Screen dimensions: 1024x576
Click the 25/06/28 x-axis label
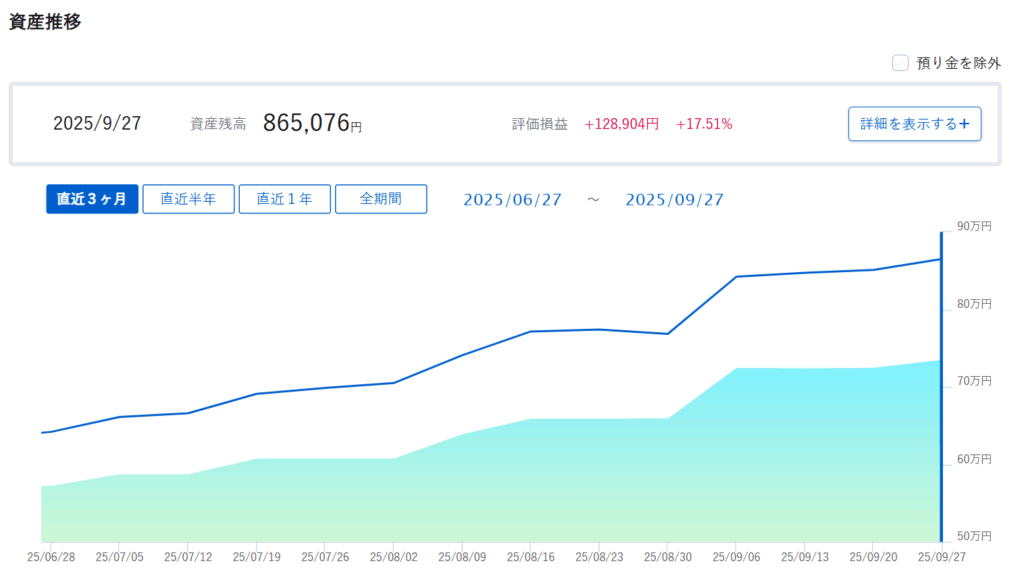(49, 556)
